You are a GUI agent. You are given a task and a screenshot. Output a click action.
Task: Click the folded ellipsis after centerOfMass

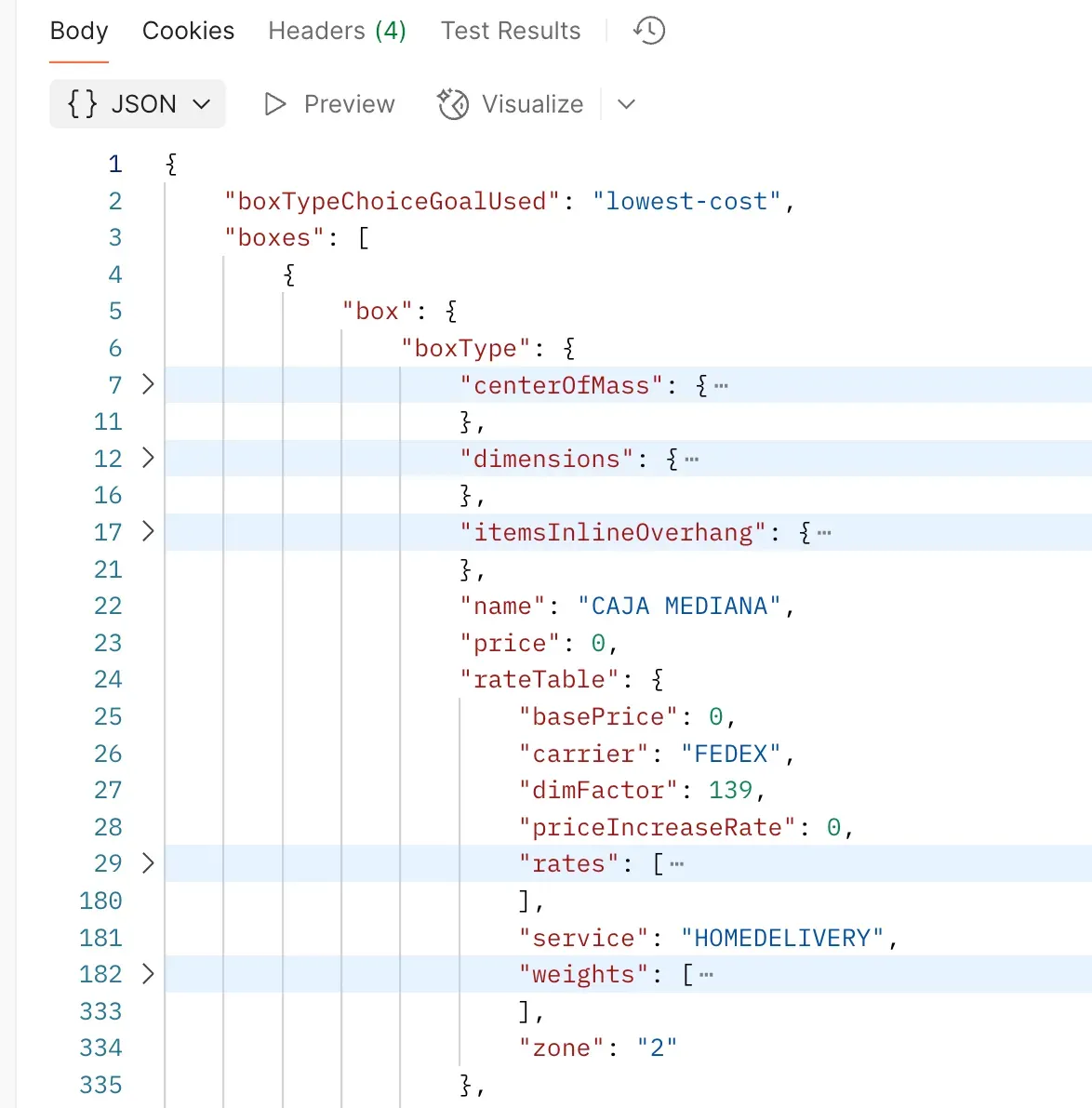[721, 386]
